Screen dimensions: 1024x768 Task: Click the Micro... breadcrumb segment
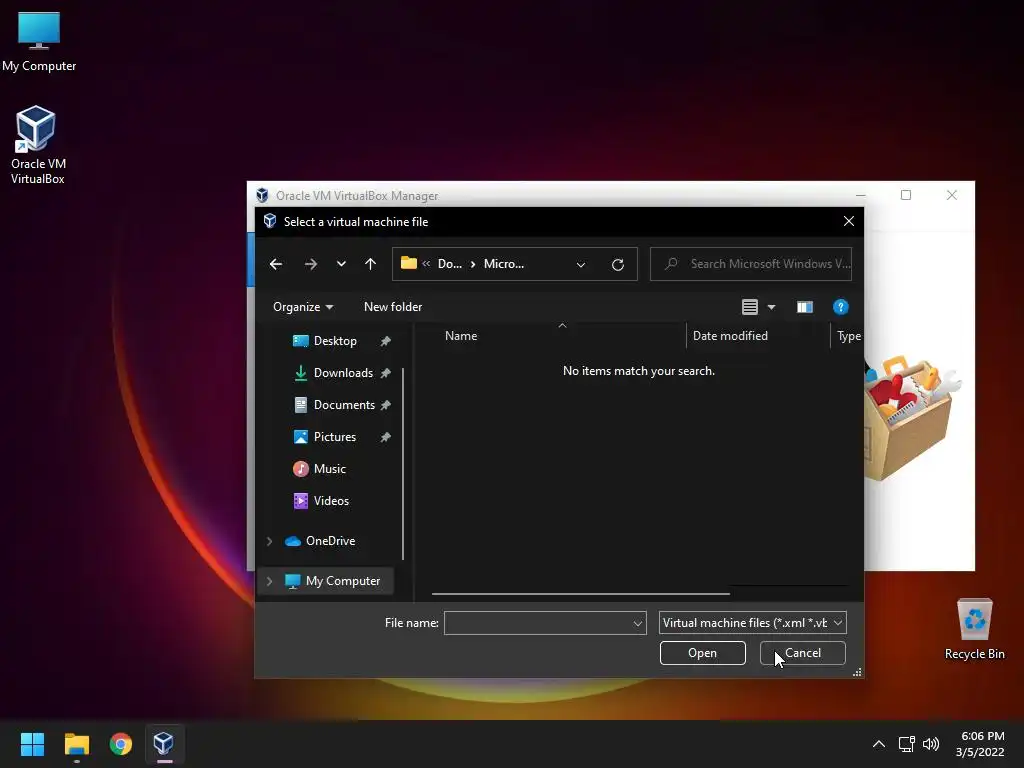point(504,264)
